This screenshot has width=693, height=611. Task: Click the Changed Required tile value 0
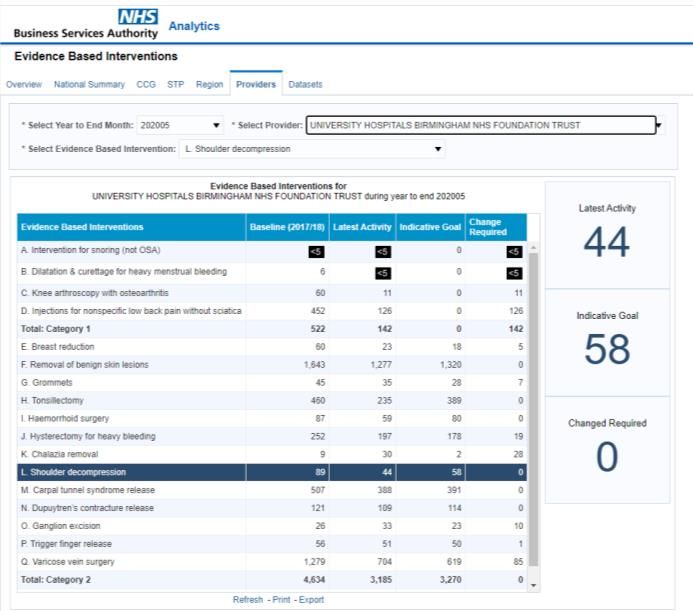tap(607, 457)
